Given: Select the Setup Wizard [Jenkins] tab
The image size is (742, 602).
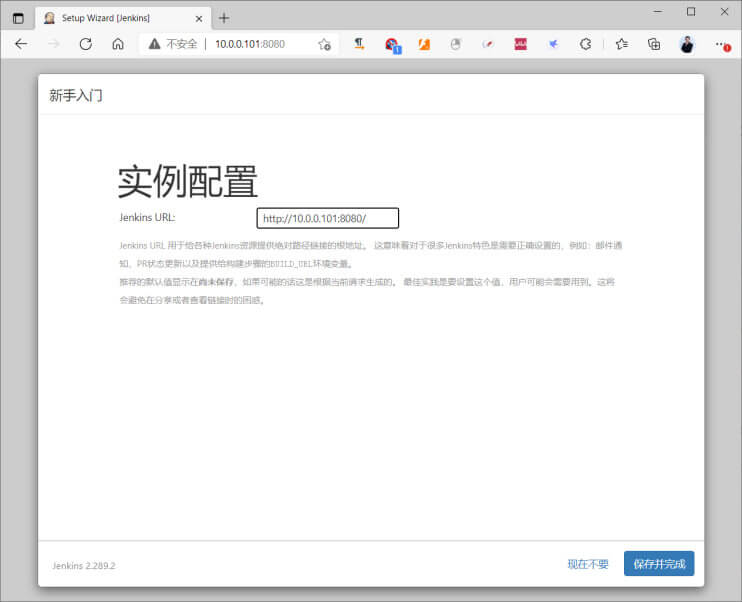Looking at the screenshot, I should (123, 18).
